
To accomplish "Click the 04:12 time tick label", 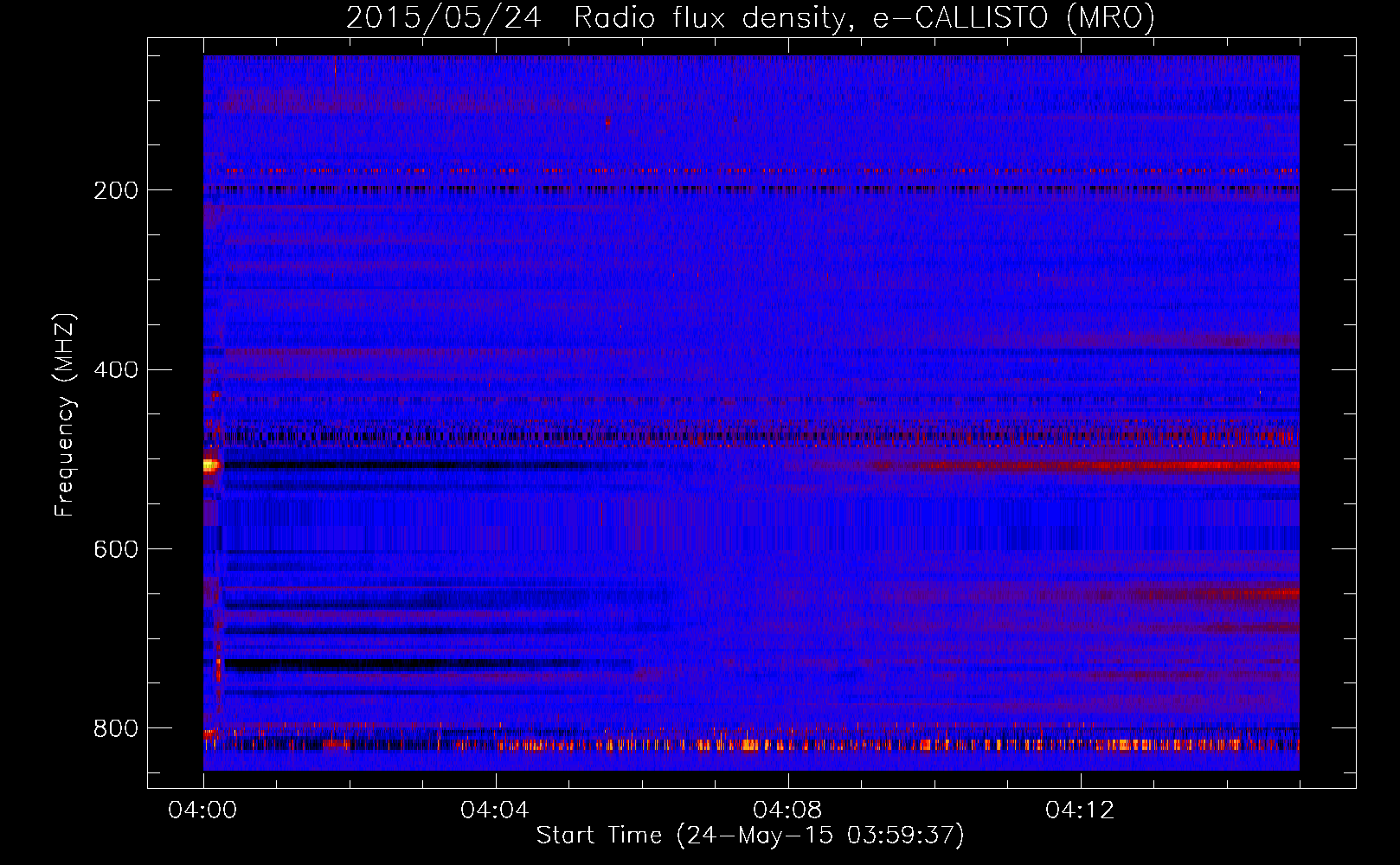I will [1080, 811].
